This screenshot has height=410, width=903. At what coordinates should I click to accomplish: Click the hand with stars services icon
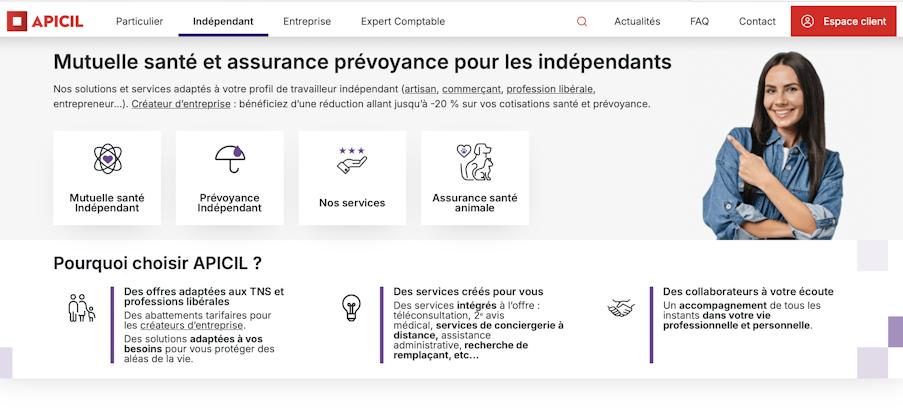(352, 160)
